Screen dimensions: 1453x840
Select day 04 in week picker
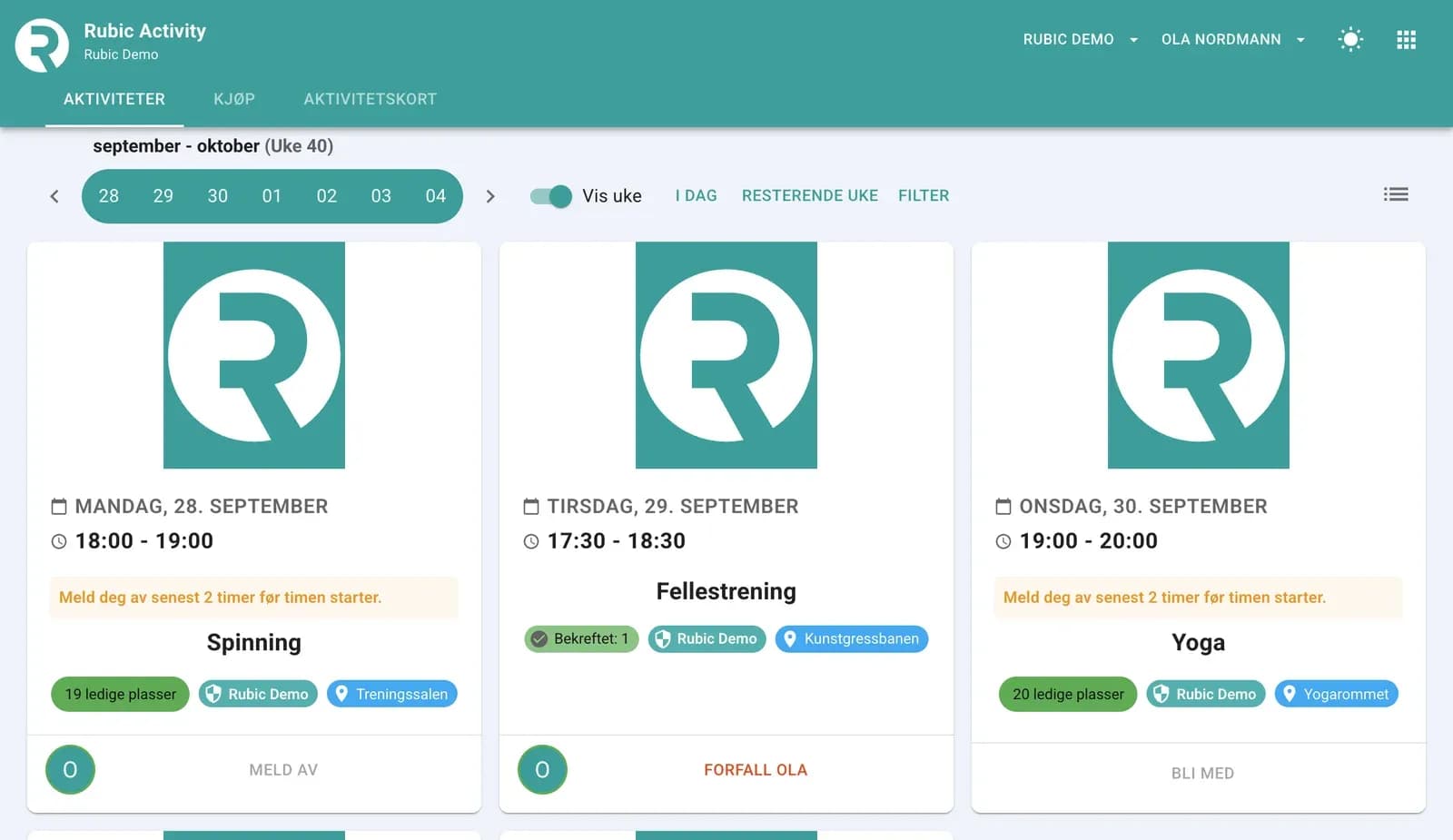click(436, 196)
